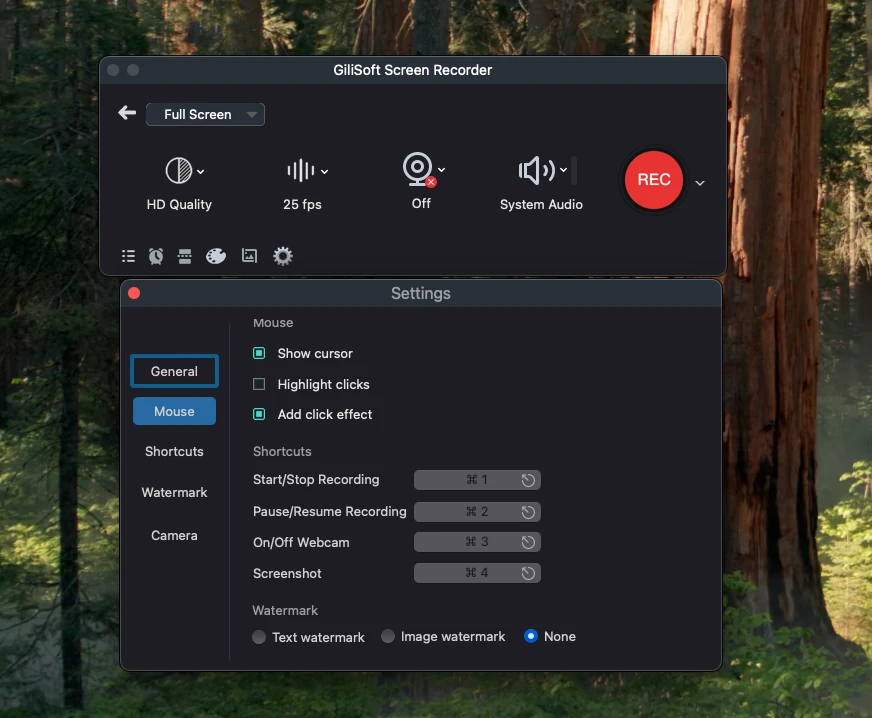The width and height of the screenshot is (872, 718).
Task: Reset the Start/Stop Recording shortcut
Action: 528,480
